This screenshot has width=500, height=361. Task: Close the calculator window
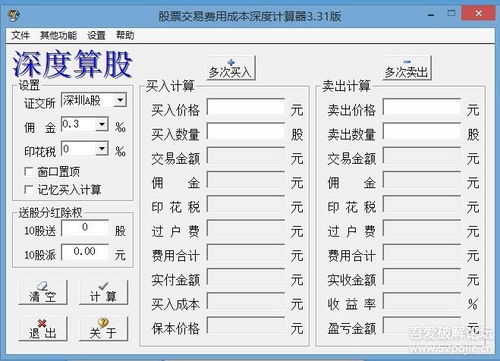click(479, 13)
